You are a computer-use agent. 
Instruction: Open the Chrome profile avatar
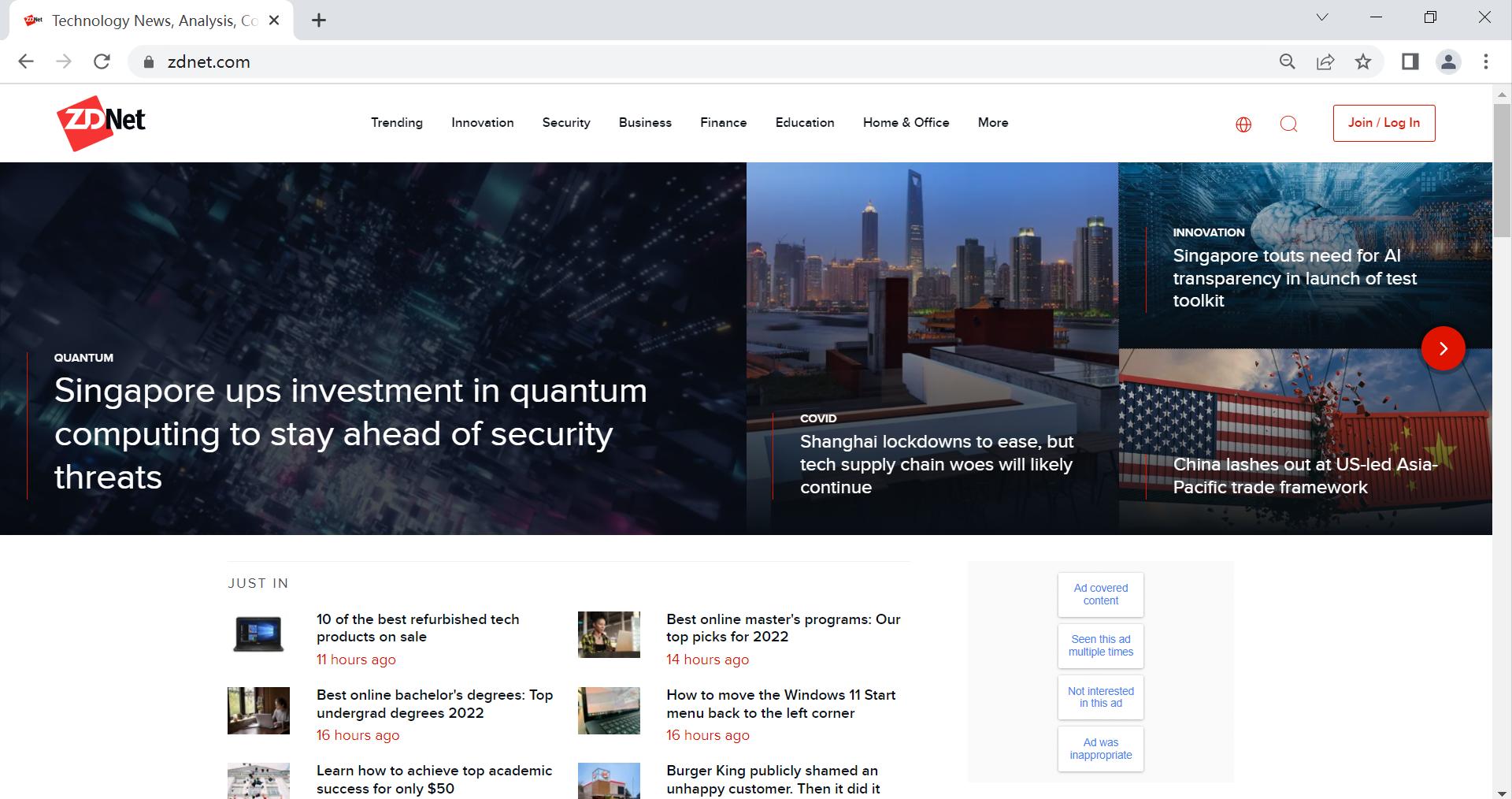(x=1448, y=62)
